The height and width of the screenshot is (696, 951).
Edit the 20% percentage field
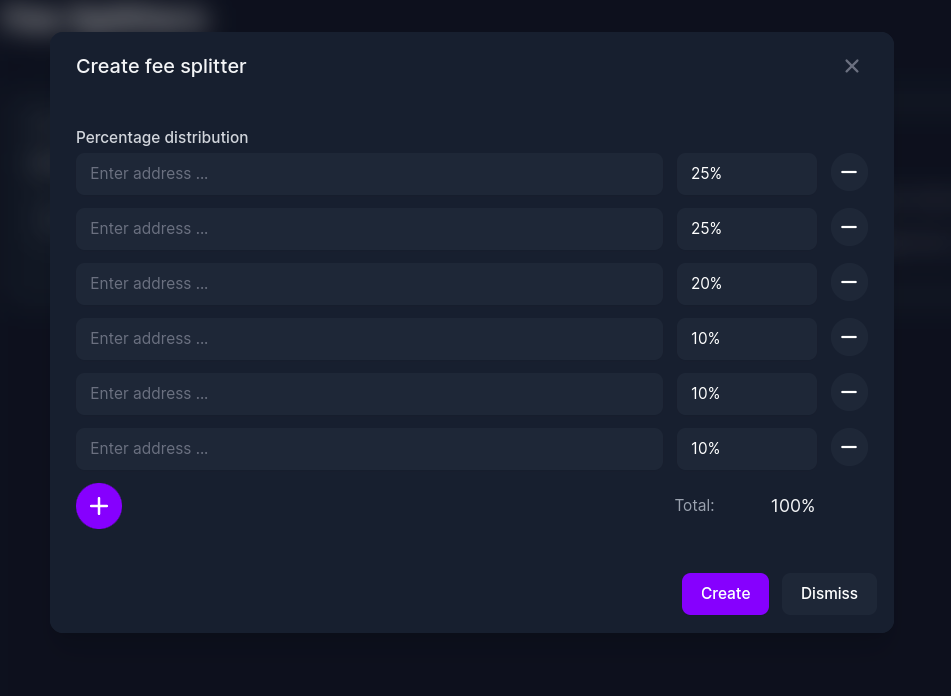(747, 284)
